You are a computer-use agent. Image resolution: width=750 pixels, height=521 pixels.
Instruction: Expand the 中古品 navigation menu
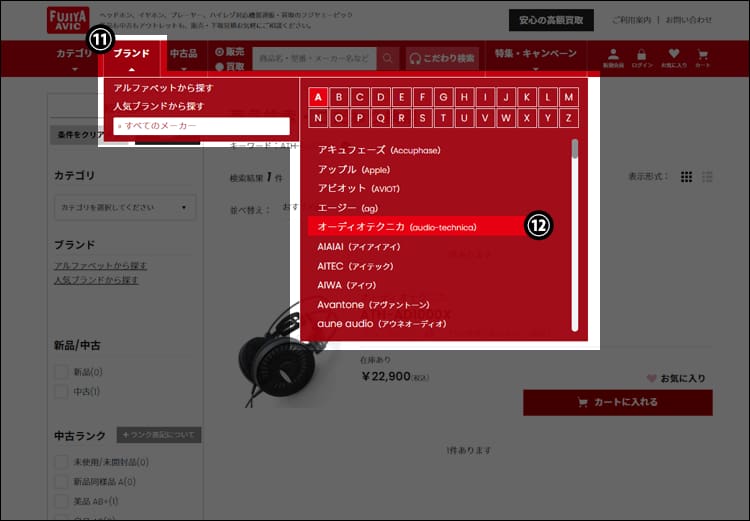pyautogui.click(x=184, y=59)
